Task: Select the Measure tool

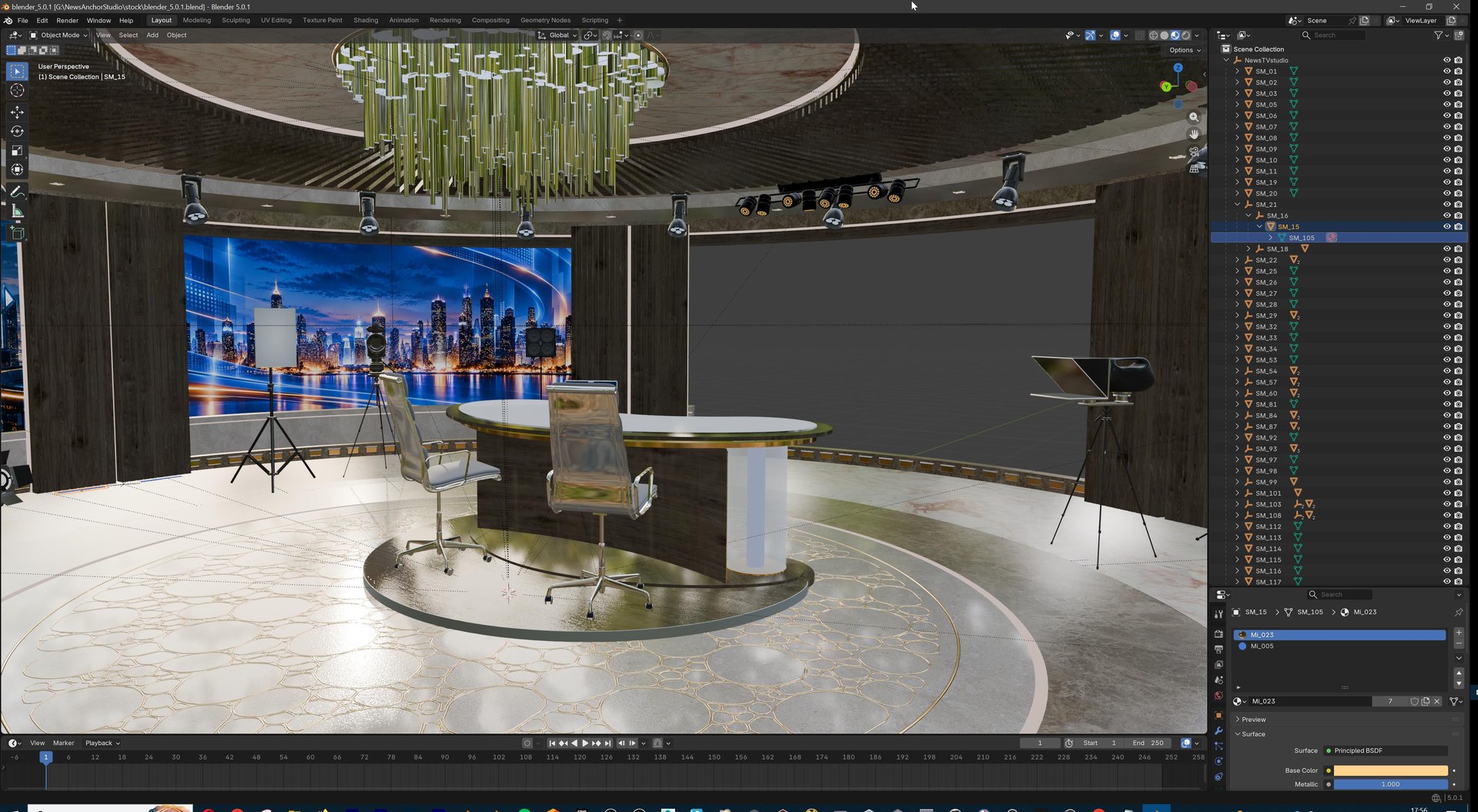Action: click(x=17, y=212)
